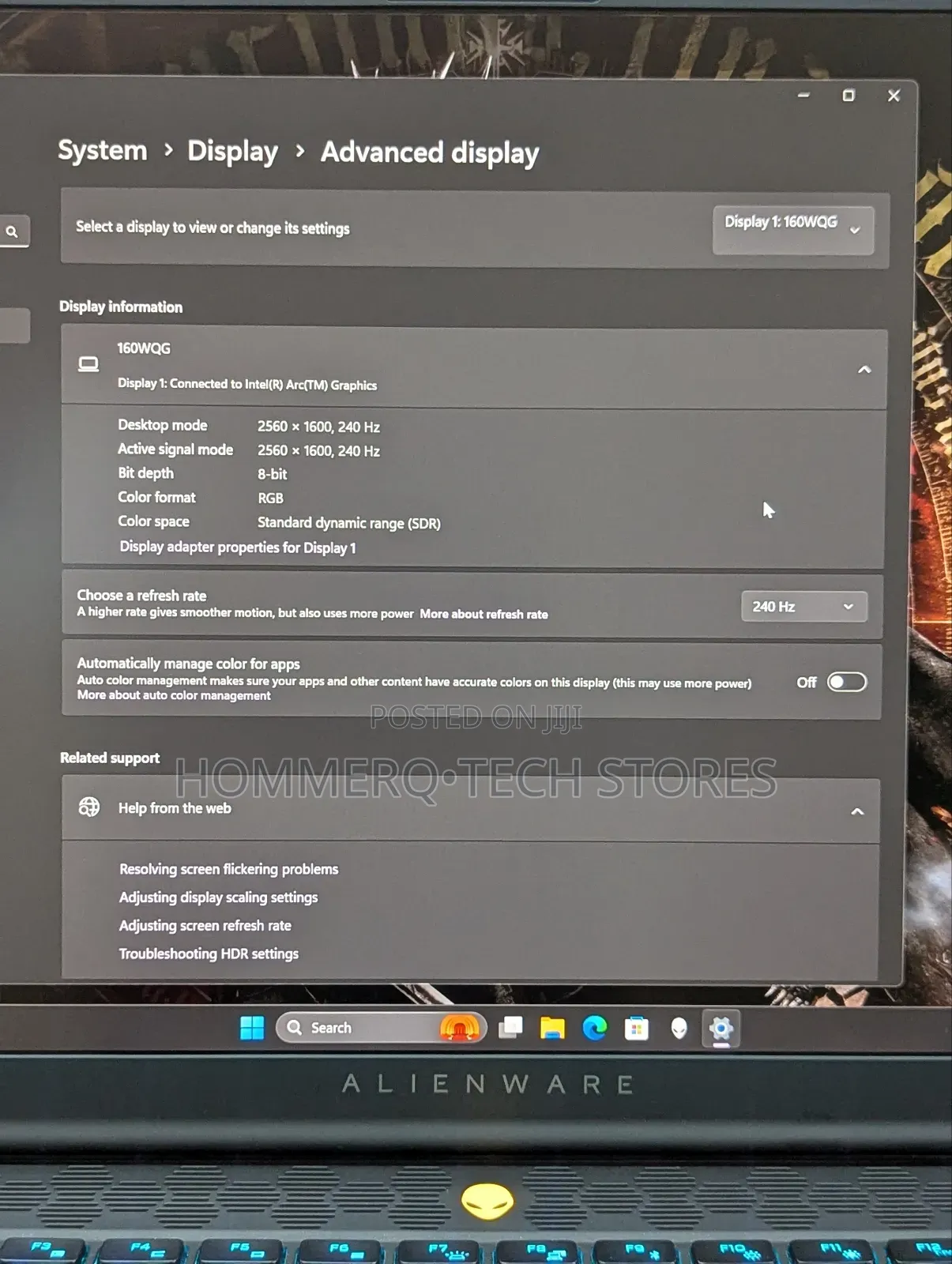
Task: Launch Alienware Command Center from the taskbar
Action: [x=679, y=1029]
